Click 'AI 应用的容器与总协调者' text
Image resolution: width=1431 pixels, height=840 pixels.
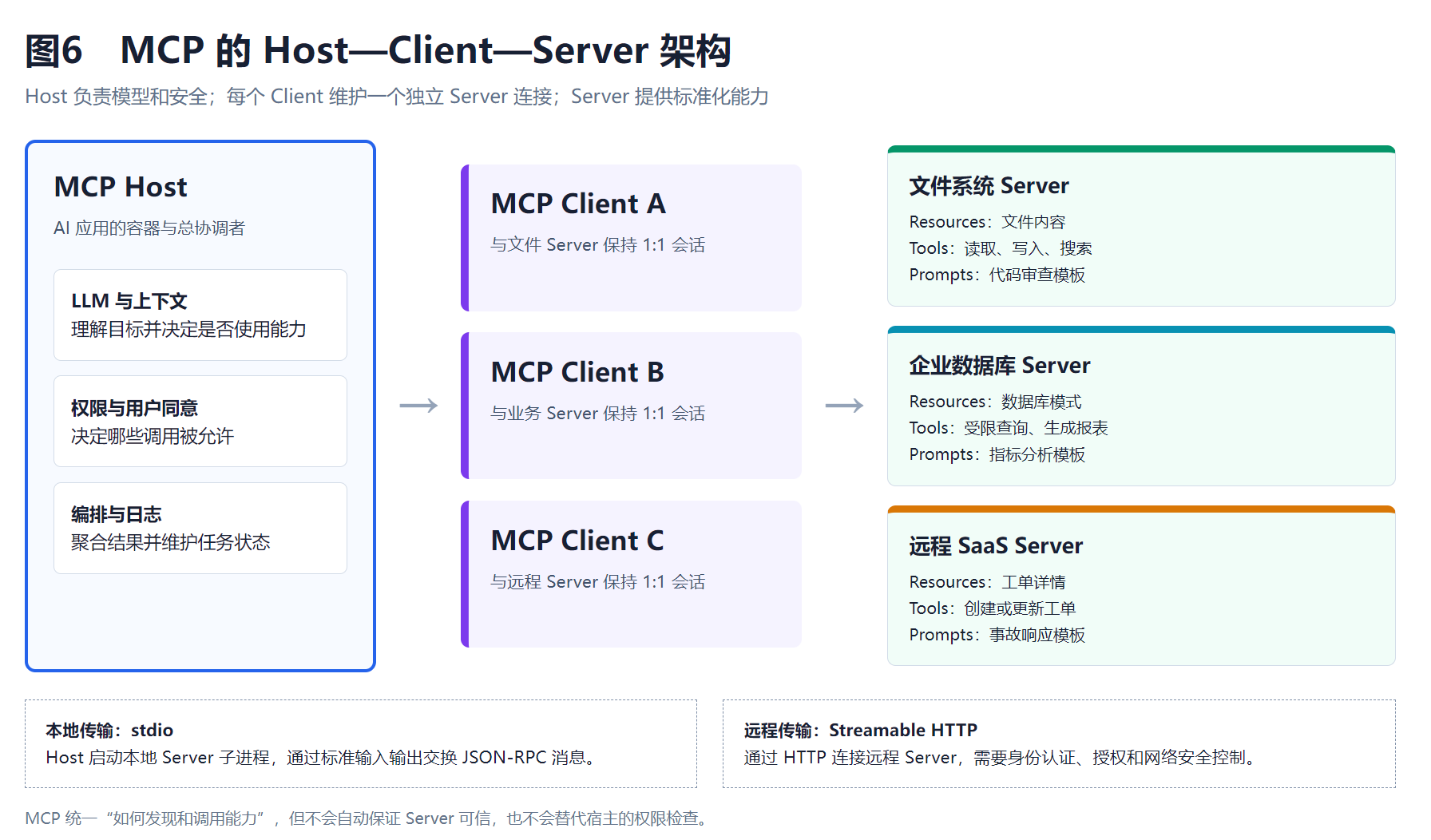[x=149, y=228]
